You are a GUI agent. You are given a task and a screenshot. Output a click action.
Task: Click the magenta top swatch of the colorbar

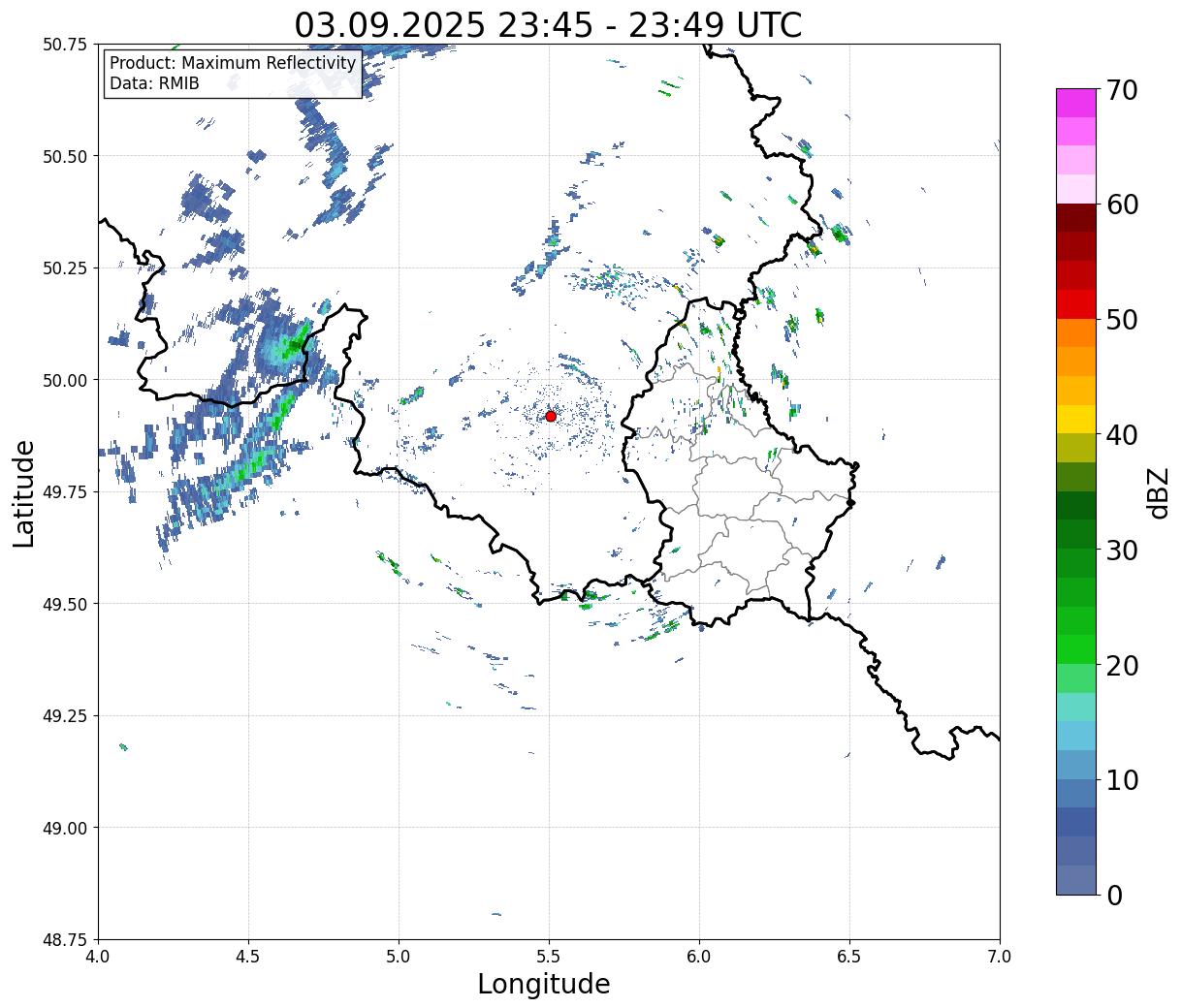coord(1076,103)
